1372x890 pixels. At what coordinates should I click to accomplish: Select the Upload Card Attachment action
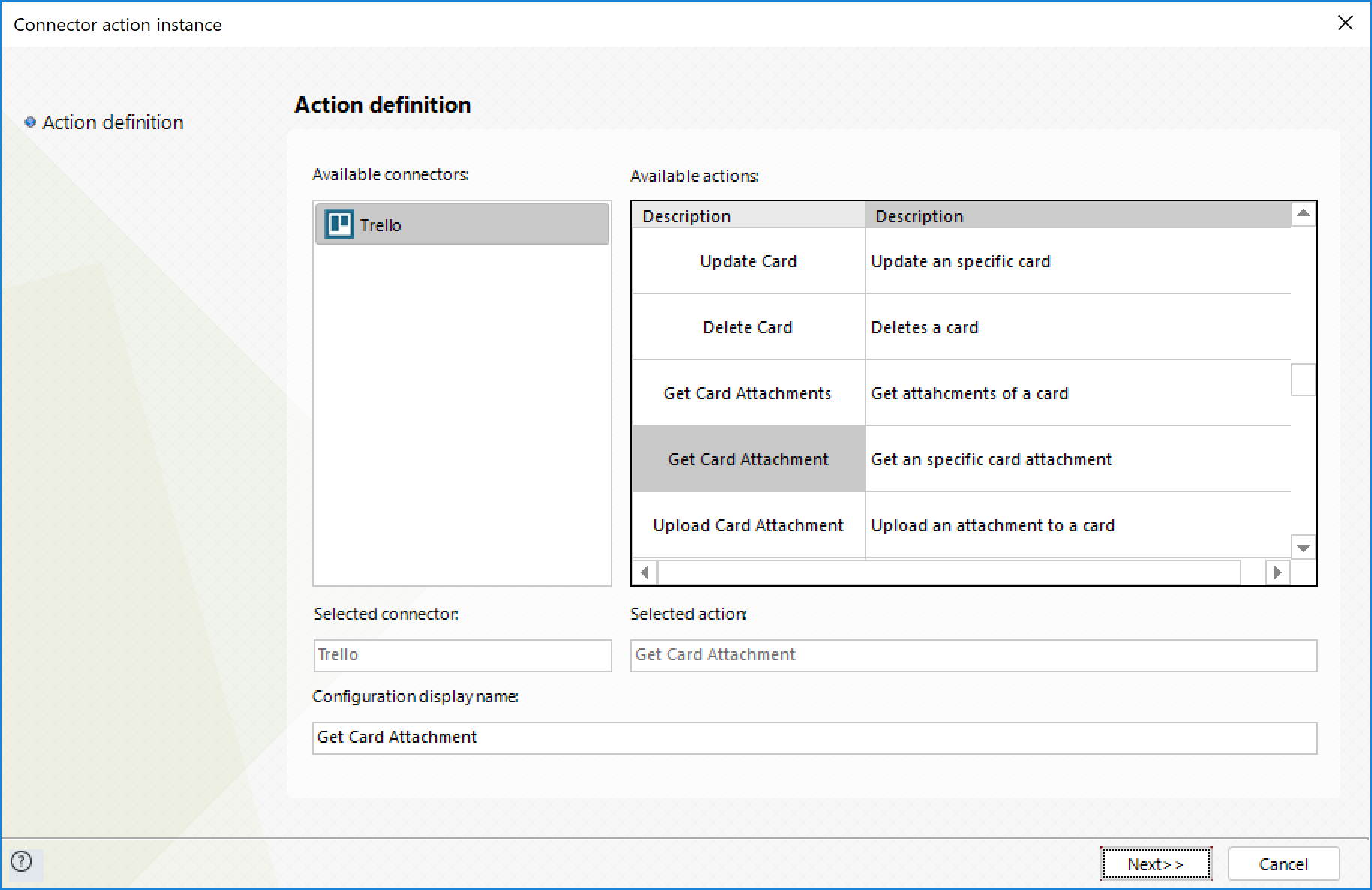[748, 525]
